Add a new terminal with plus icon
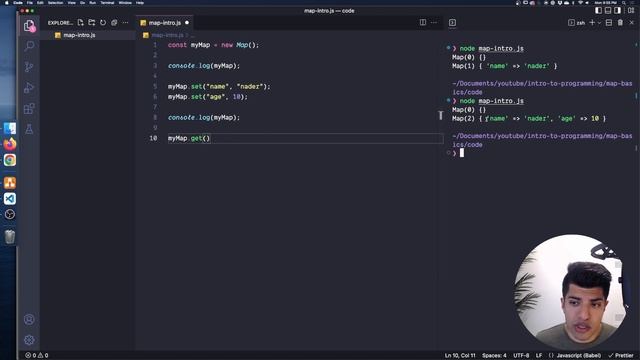 pos(592,22)
